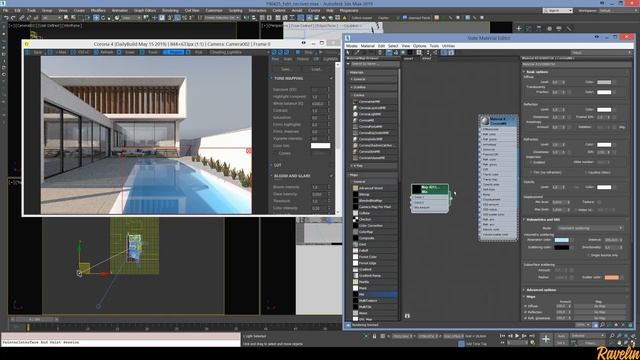Click the material node preview sphere thumbnail
Image resolution: width=640 pixels, height=360 pixels.
pos(484,121)
